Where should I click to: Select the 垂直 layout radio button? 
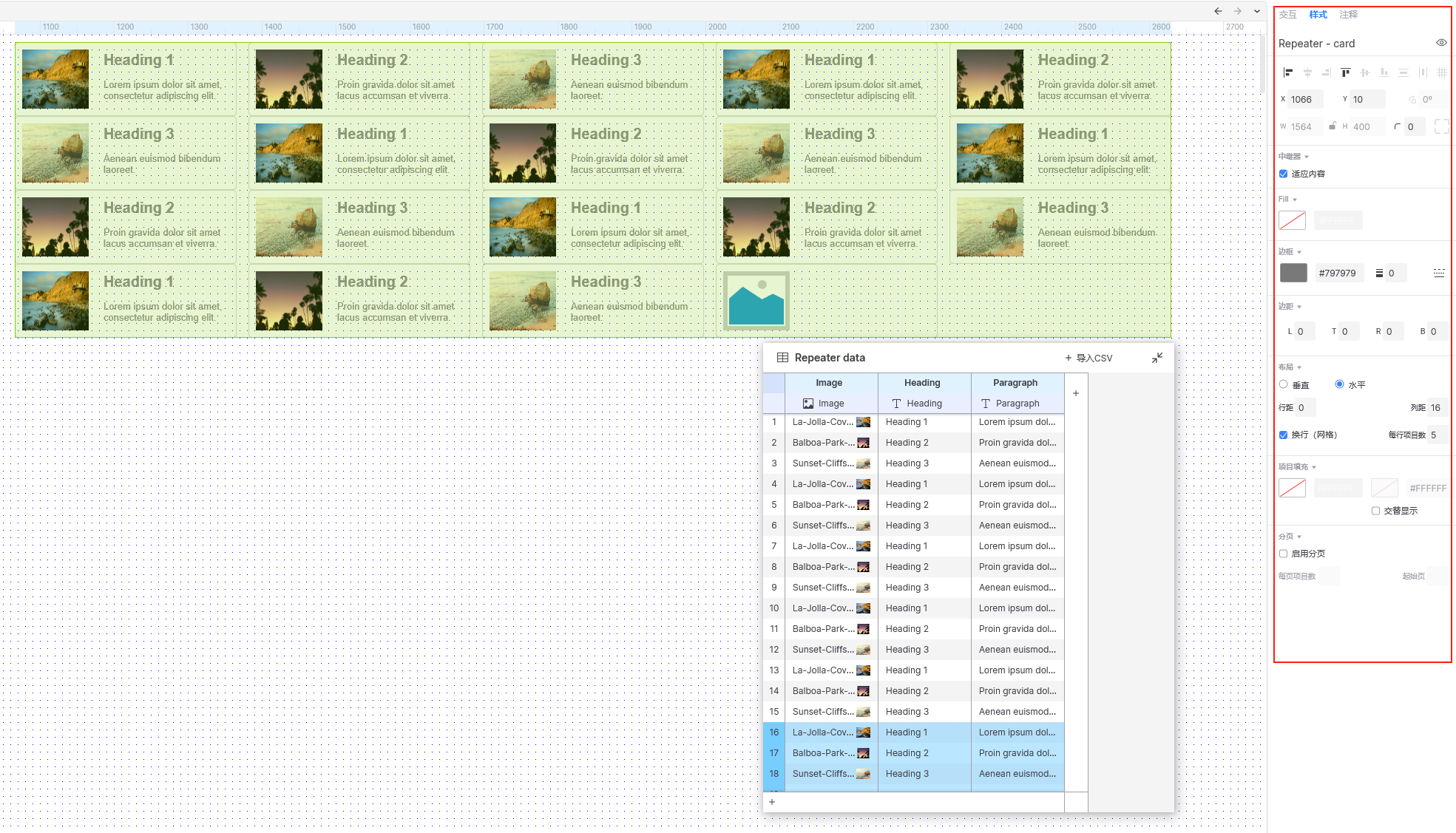point(1284,384)
